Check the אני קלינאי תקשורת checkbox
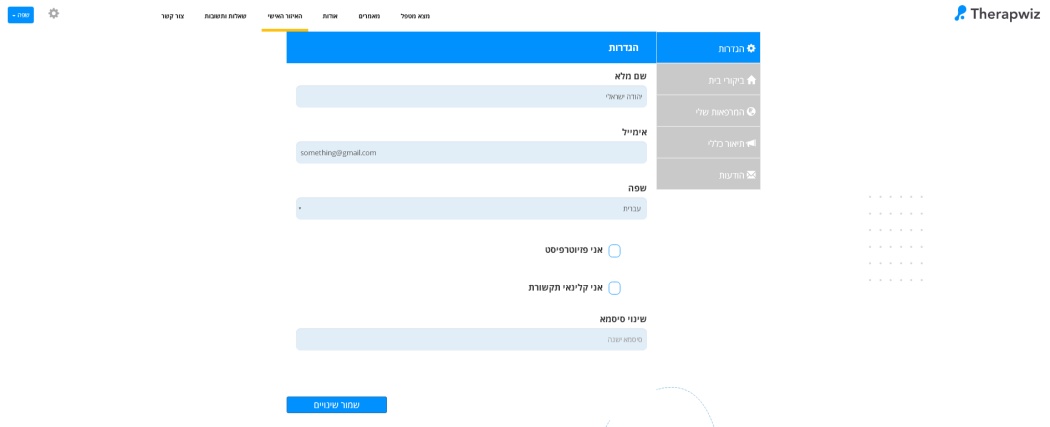This screenshot has width=1050, height=427. point(614,288)
